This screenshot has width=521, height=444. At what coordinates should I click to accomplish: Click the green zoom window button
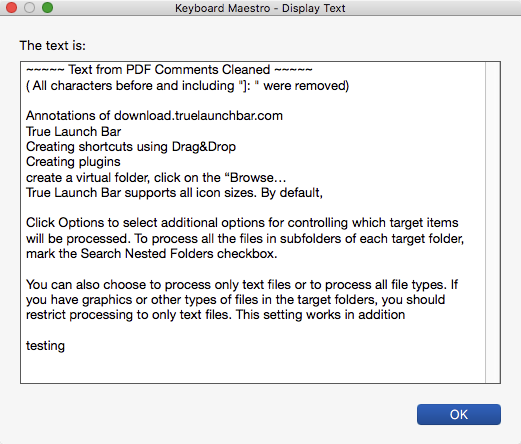click(47, 7)
